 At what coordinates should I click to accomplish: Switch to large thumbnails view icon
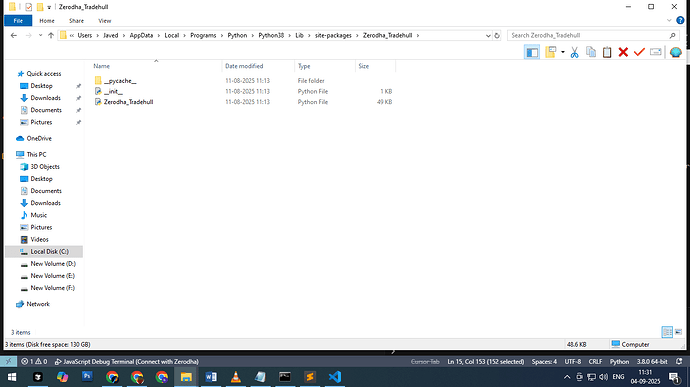pos(679,332)
